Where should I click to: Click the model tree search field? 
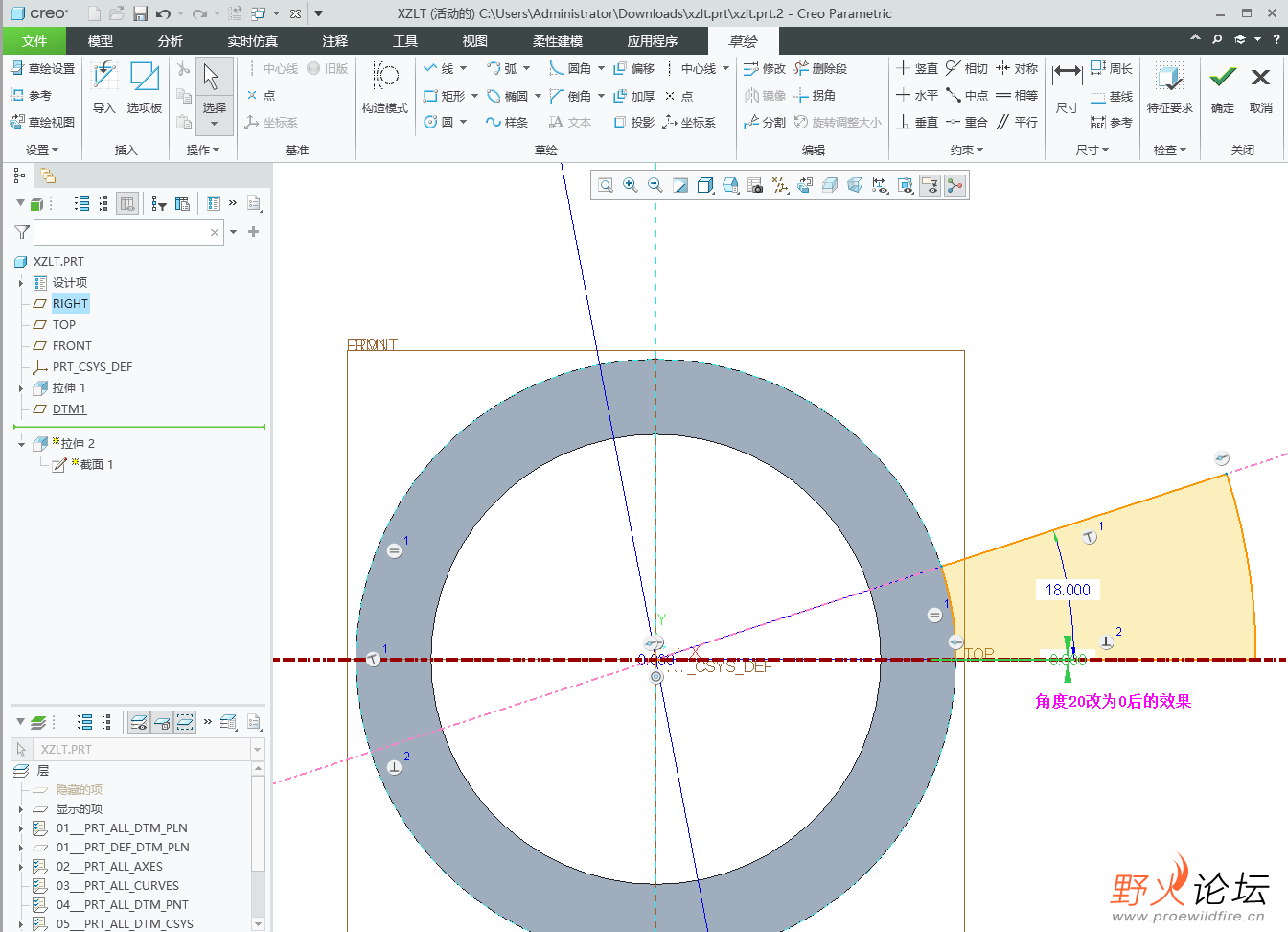tap(128, 232)
